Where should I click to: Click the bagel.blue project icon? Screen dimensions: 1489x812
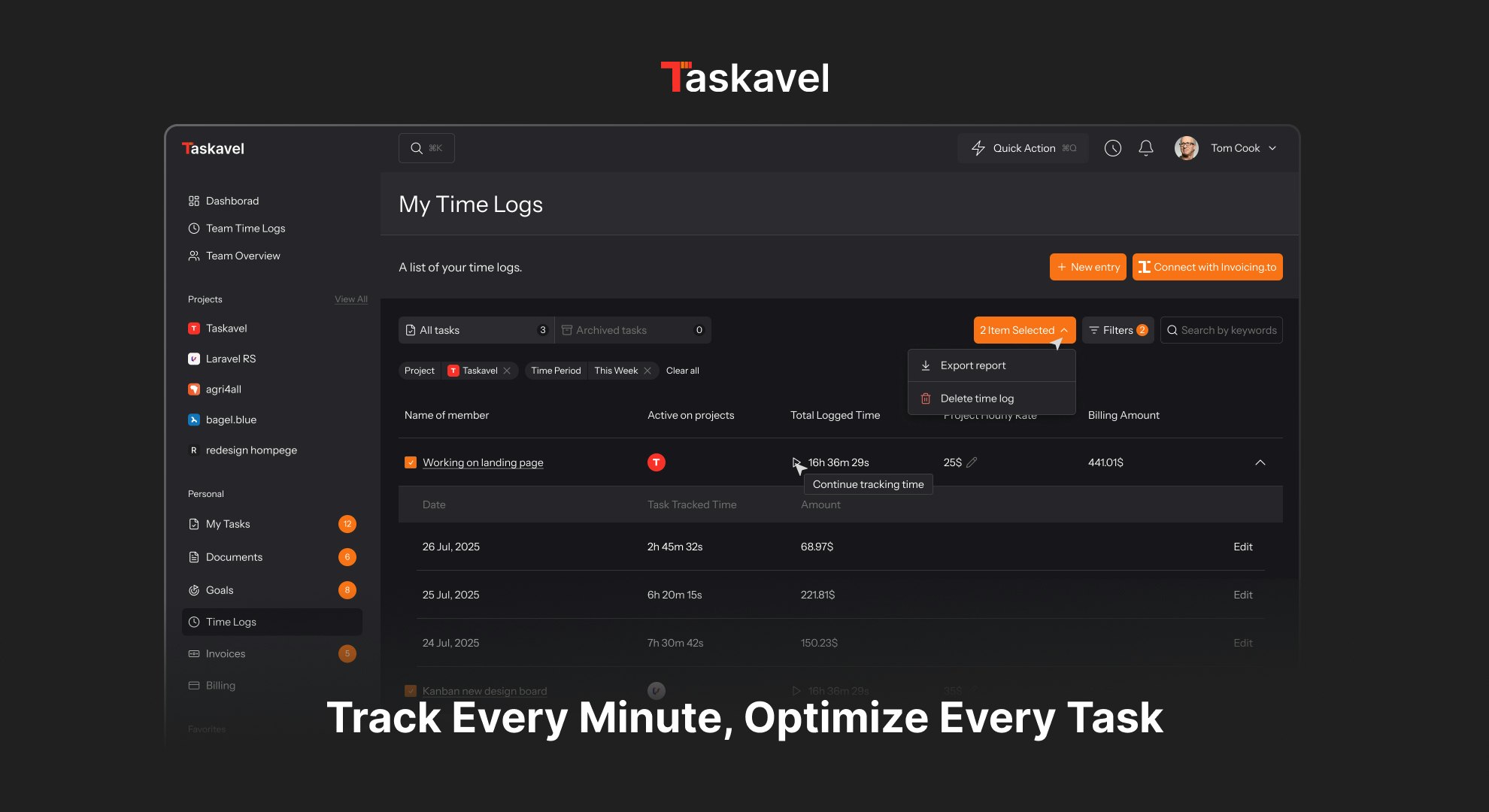coord(194,420)
